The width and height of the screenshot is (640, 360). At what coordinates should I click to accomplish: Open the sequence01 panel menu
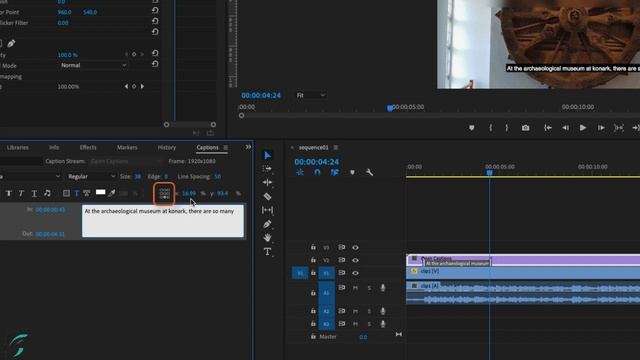pyautogui.click(x=336, y=147)
